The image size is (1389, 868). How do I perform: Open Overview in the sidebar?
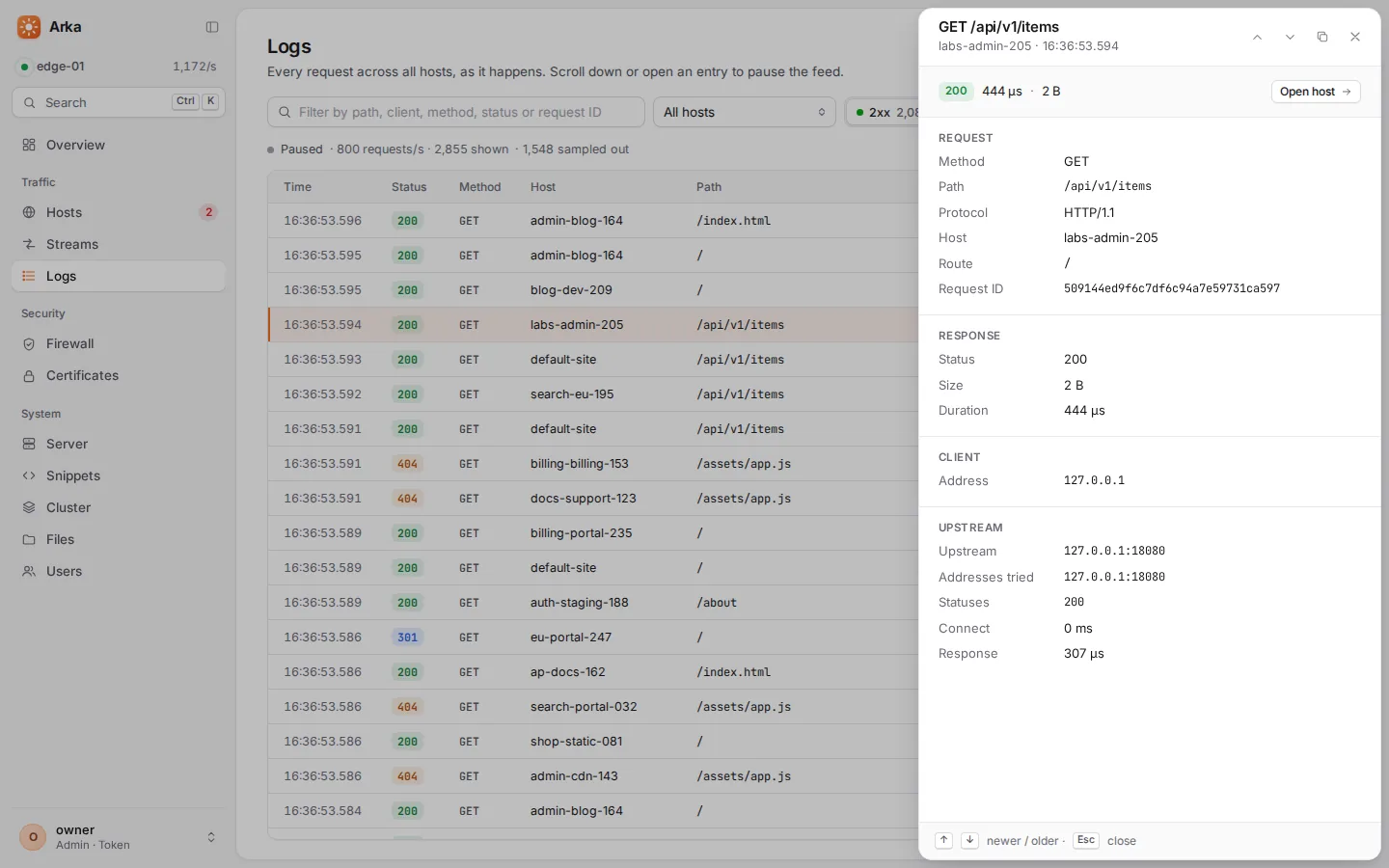(x=119, y=145)
